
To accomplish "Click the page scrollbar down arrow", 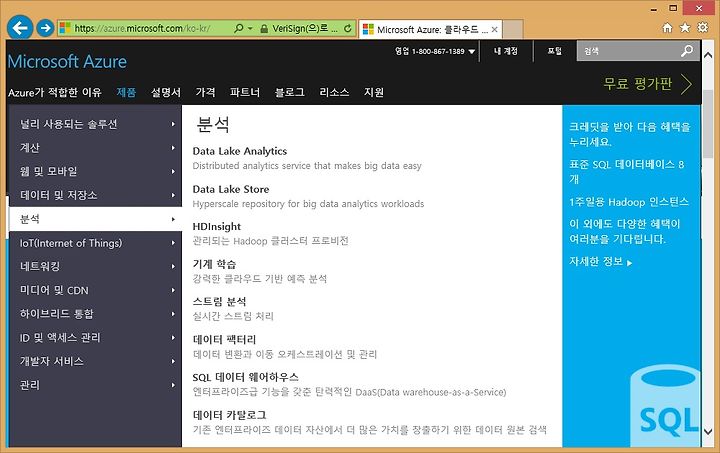I will pyautogui.click(x=708, y=431).
